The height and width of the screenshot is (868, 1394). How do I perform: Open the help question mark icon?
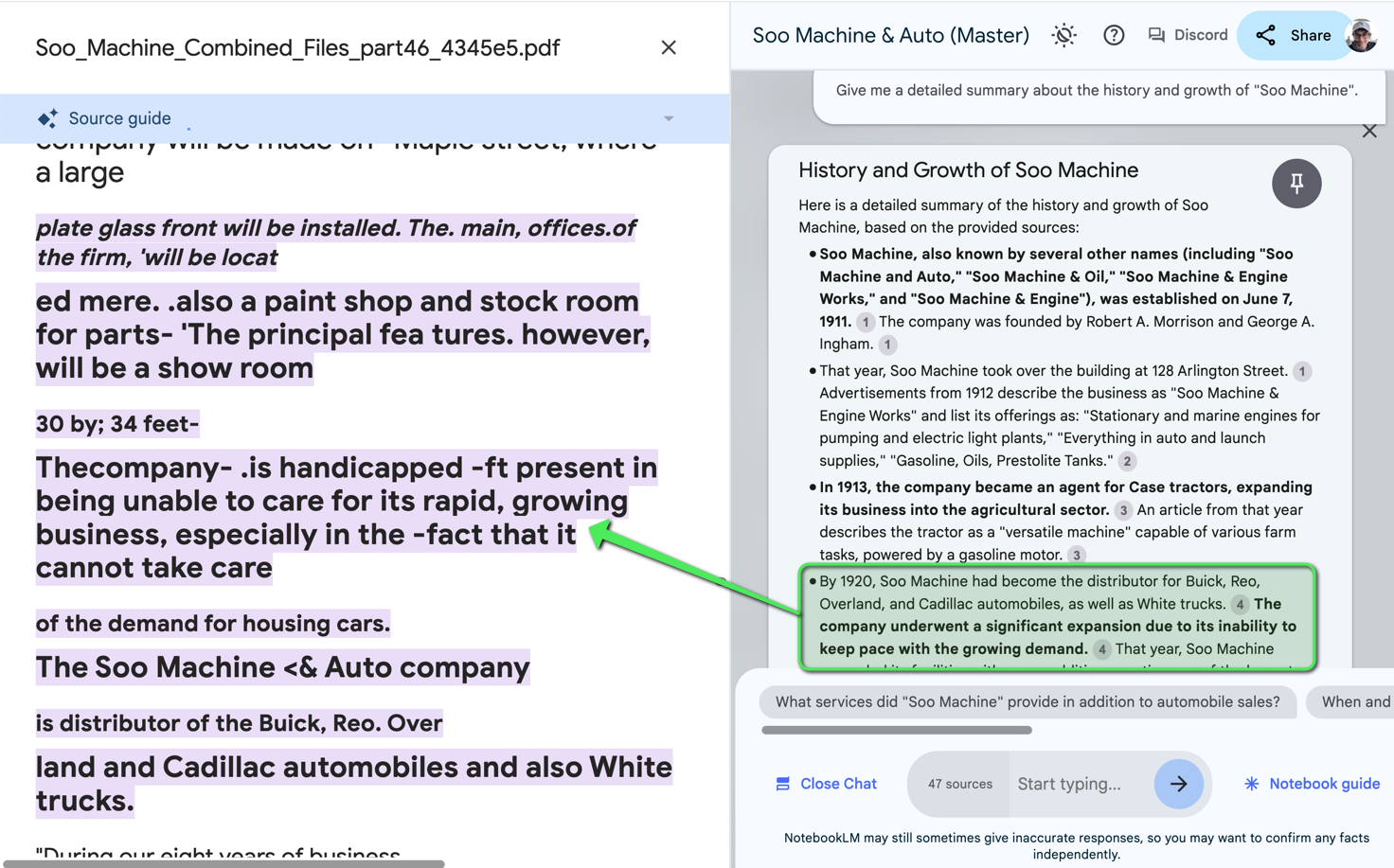(x=1114, y=35)
